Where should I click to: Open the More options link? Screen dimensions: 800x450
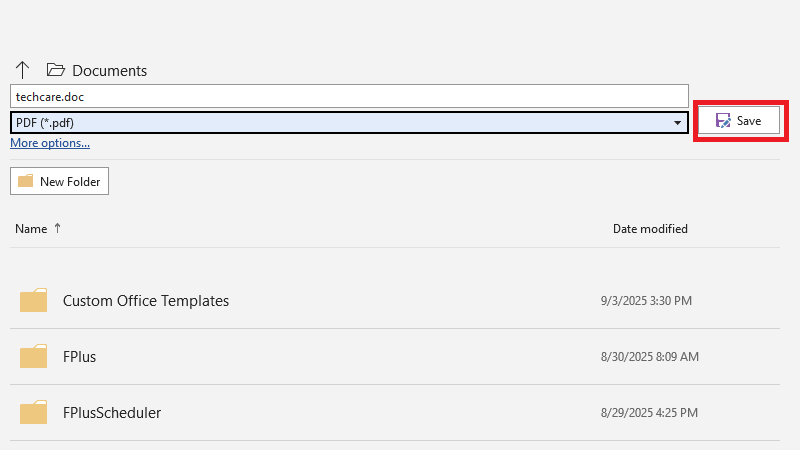(50, 143)
